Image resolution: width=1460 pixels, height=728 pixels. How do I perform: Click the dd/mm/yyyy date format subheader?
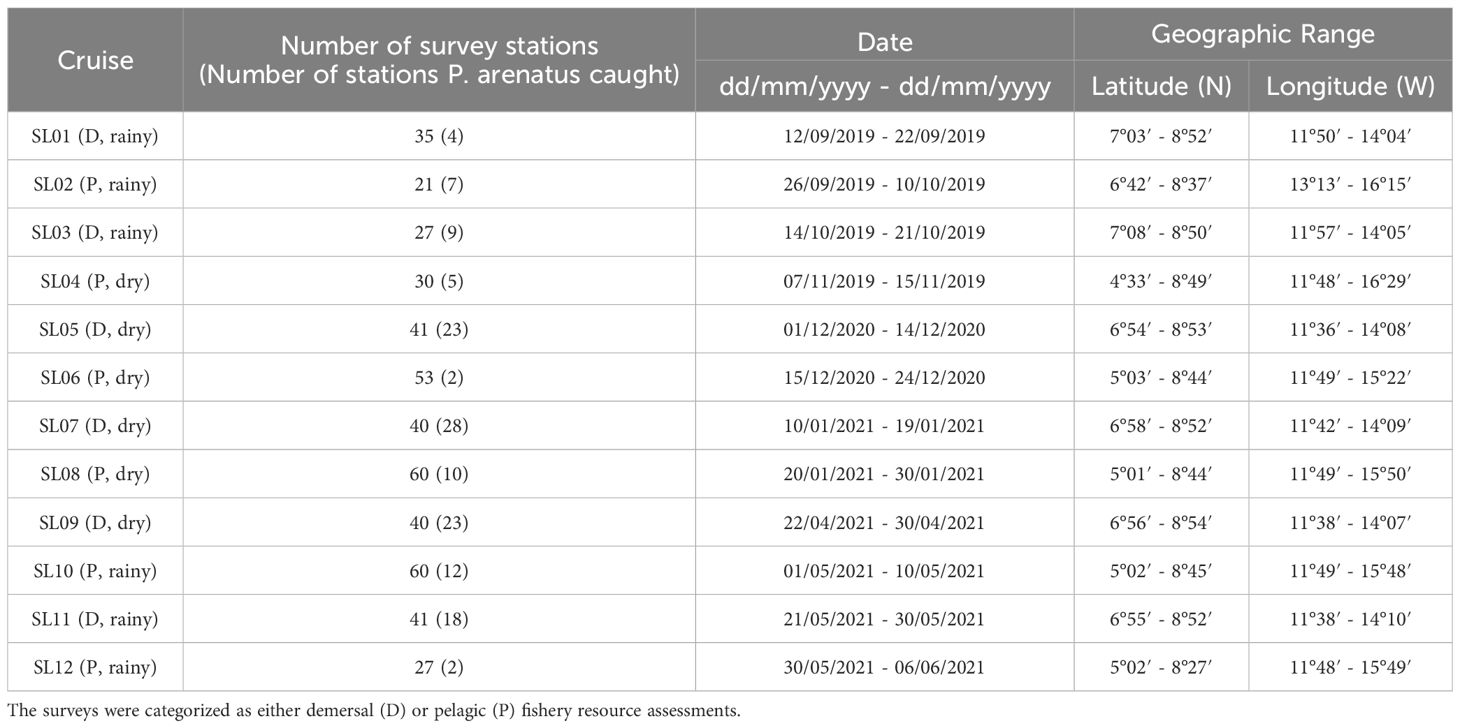885,87
